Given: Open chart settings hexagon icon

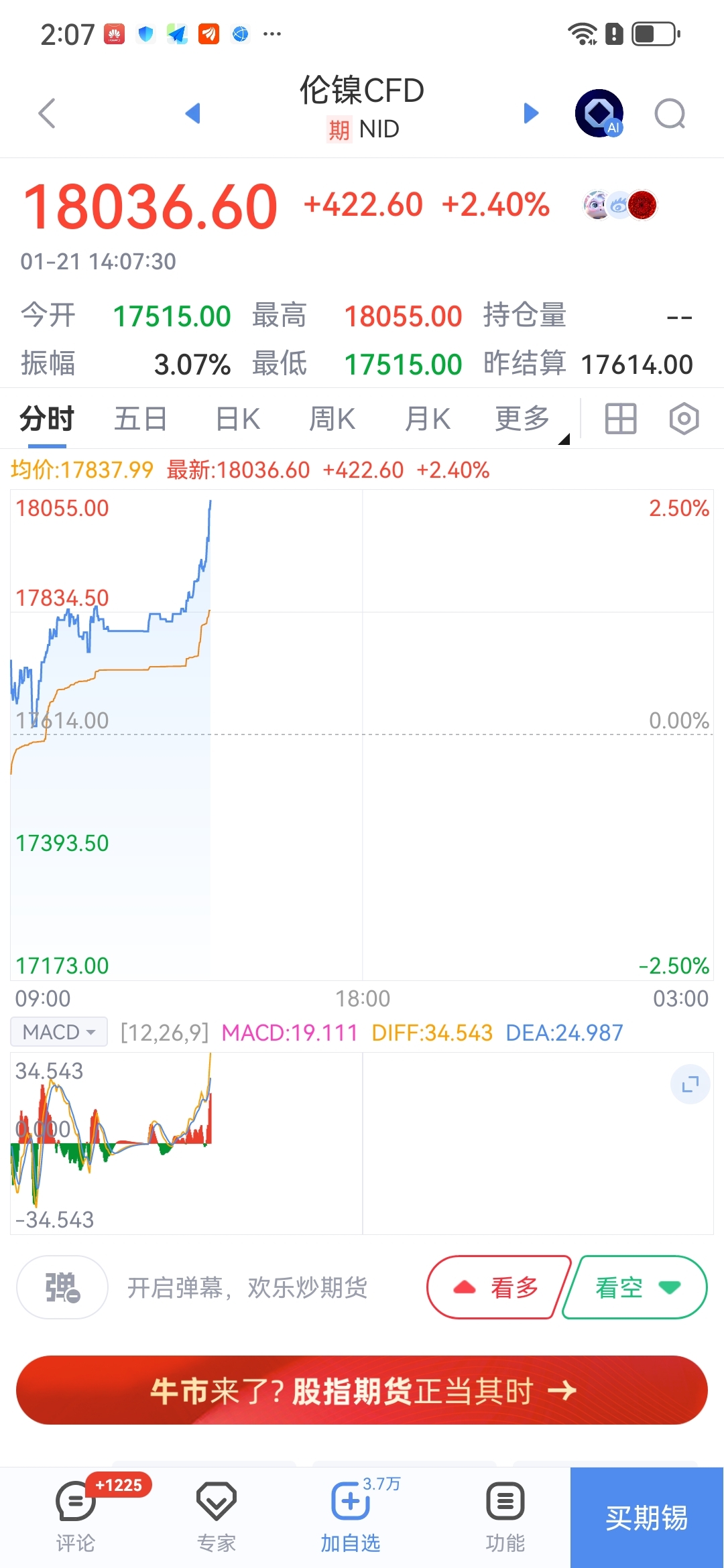Looking at the screenshot, I should tap(684, 419).
